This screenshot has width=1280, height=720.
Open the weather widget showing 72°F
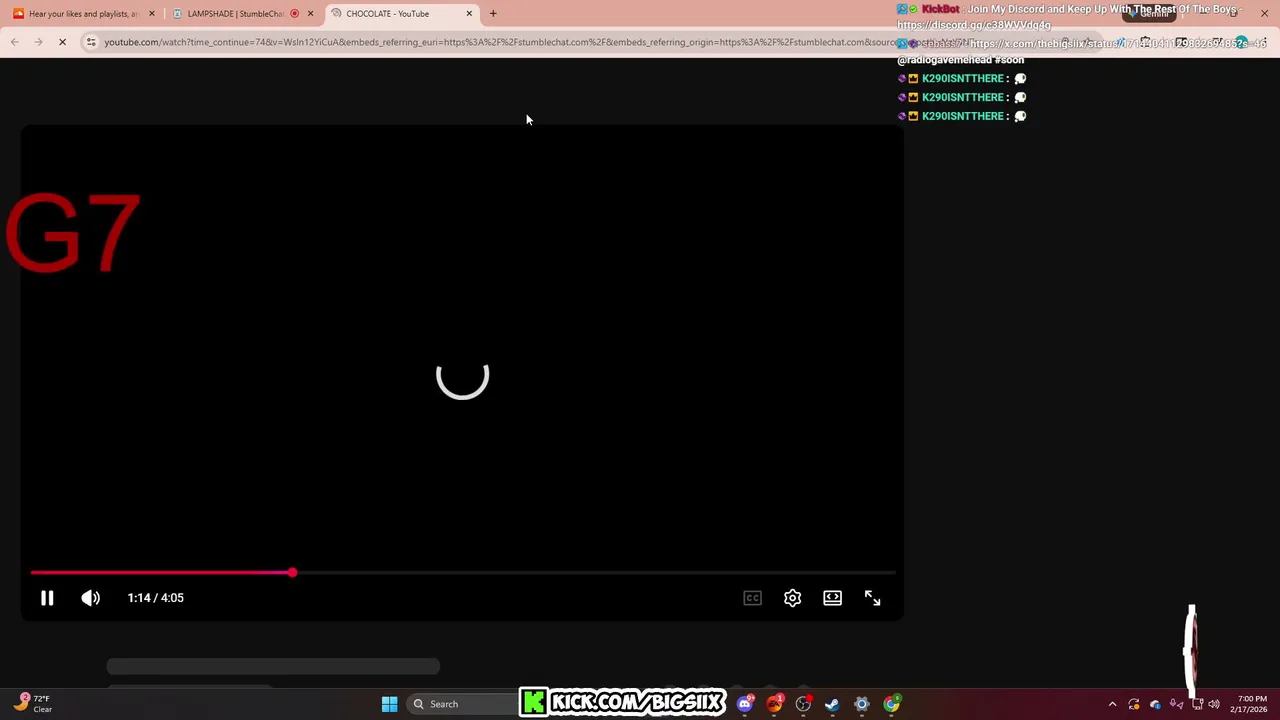pyautogui.click(x=35, y=704)
